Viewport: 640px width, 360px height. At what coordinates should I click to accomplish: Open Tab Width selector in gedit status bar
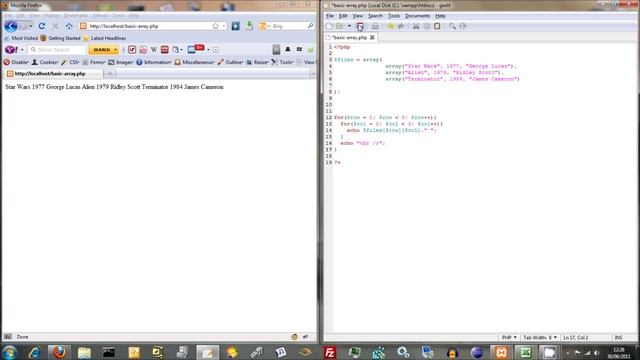[x=540, y=338]
